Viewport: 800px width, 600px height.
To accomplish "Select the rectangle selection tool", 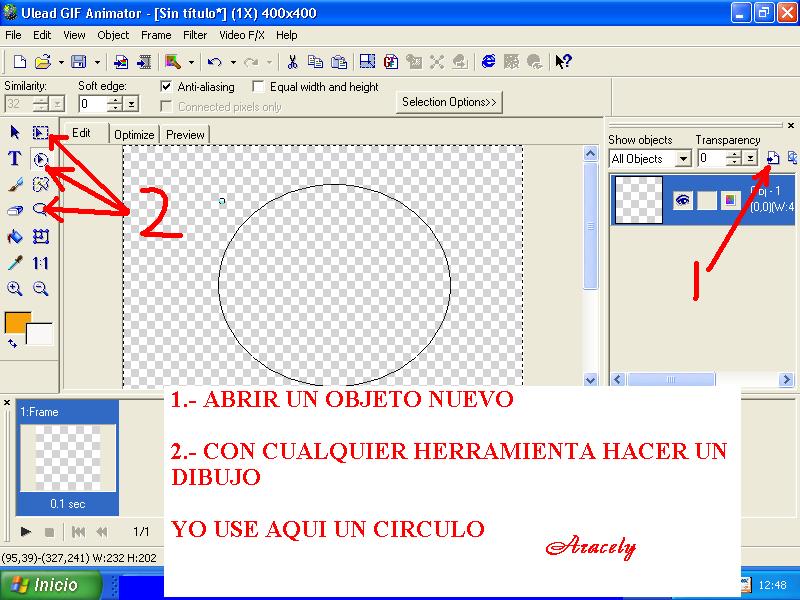I will [40, 133].
